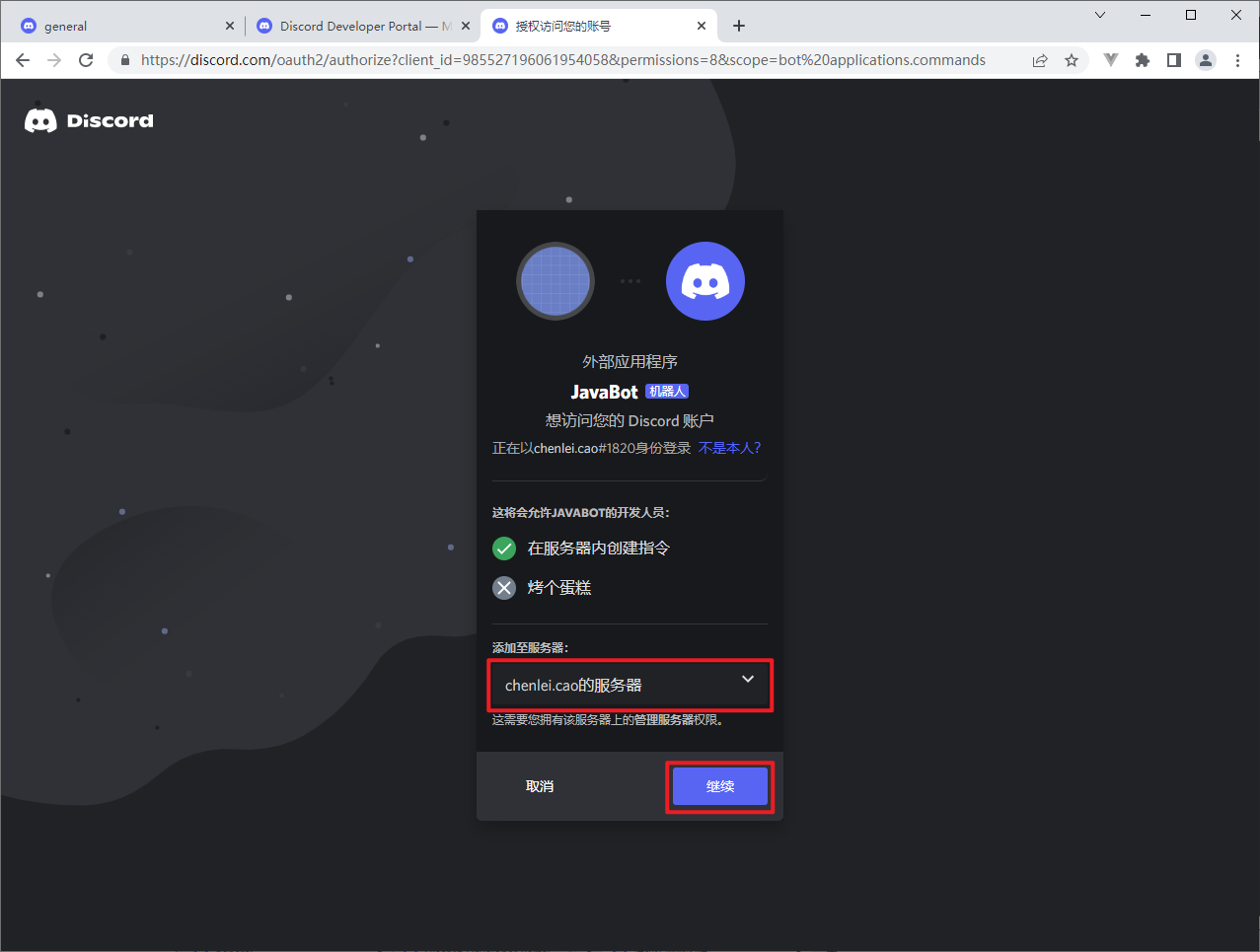Click the address bar URL

tap(563, 60)
